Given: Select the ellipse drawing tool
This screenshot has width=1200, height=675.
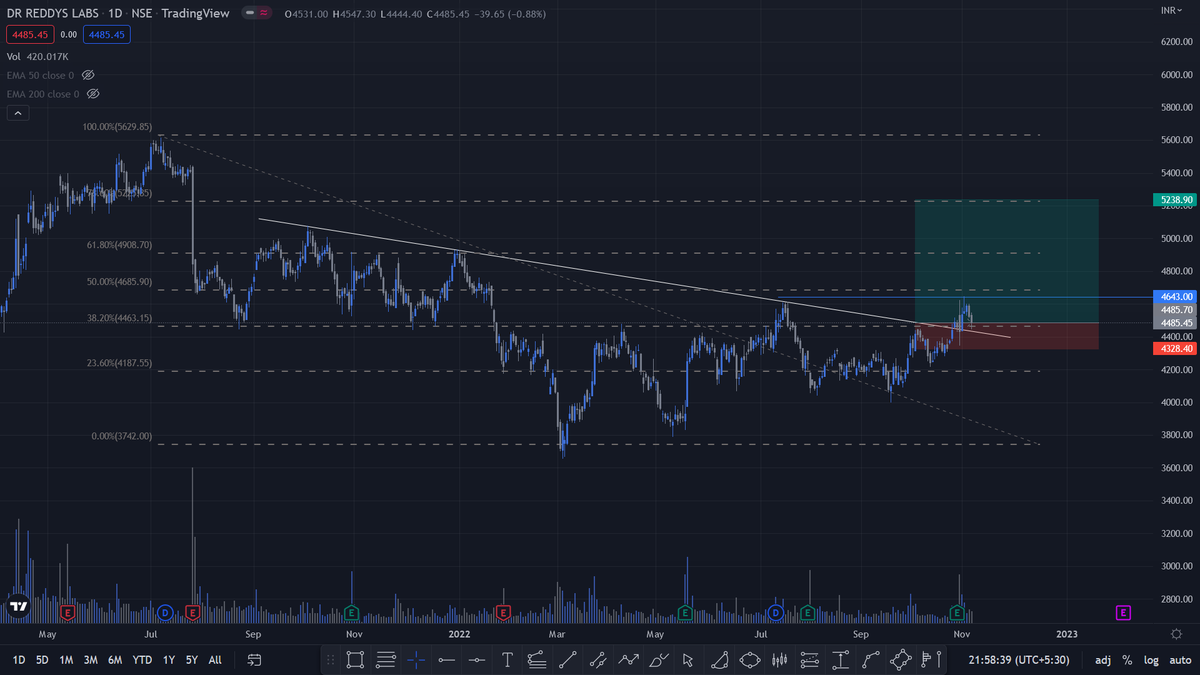Looking at the screenshot, I should [749, 659].
